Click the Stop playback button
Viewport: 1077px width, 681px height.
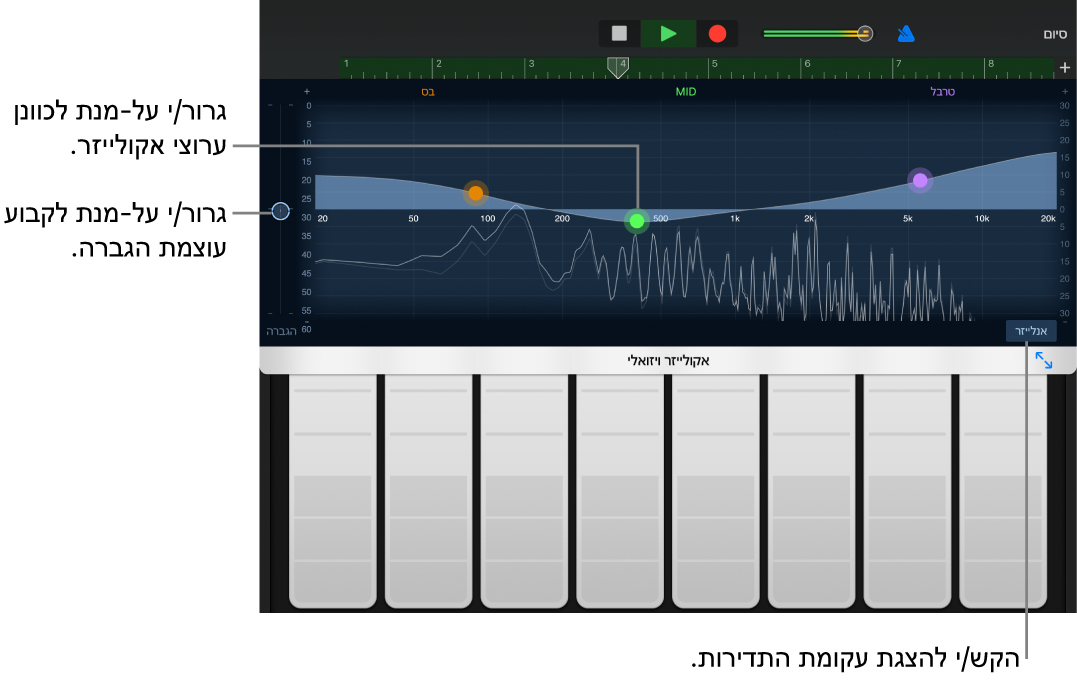[619, 34]
